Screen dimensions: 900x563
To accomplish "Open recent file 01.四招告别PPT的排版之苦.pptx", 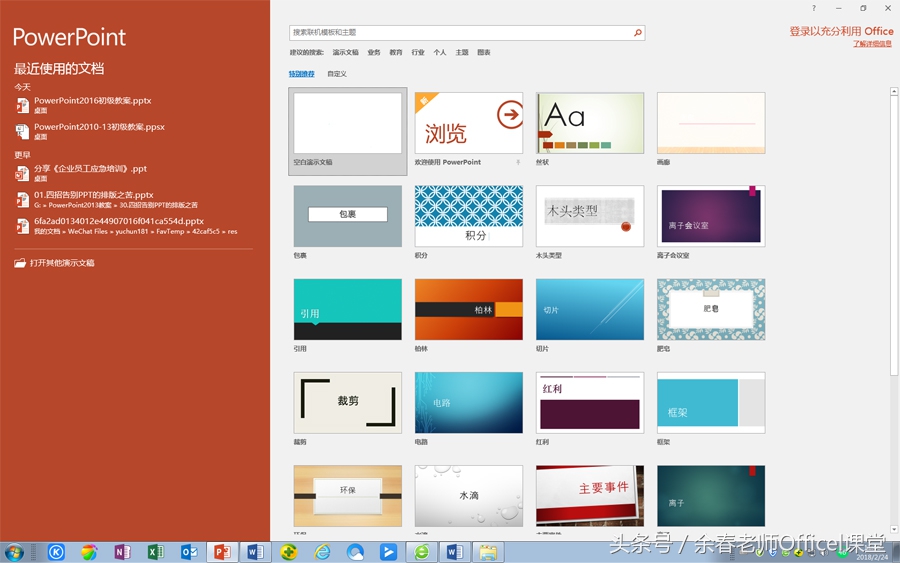I will pyautogui.click(x=94, y=195).
